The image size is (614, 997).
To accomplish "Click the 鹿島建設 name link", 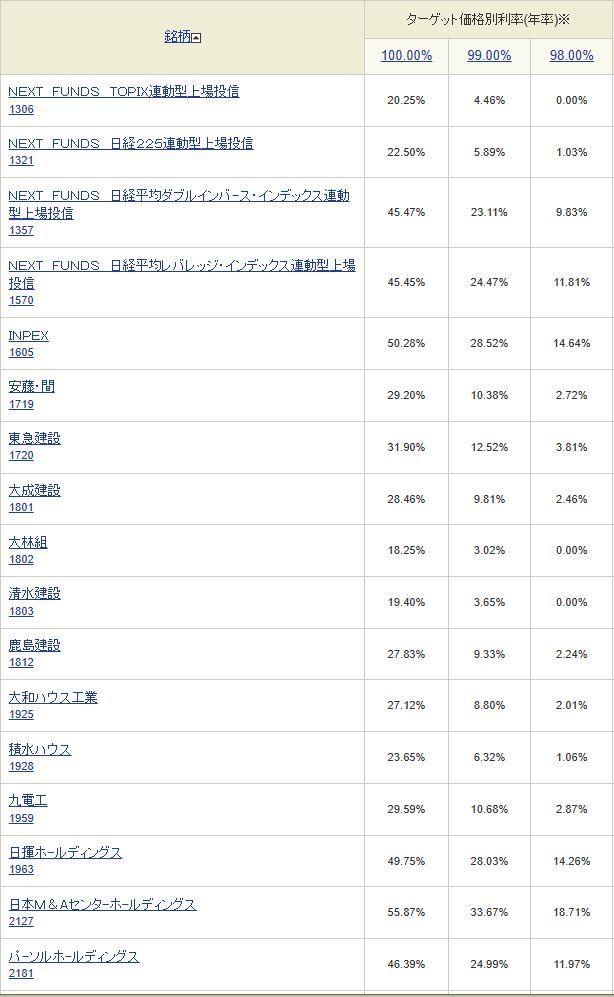I will [x=35, y=645].
